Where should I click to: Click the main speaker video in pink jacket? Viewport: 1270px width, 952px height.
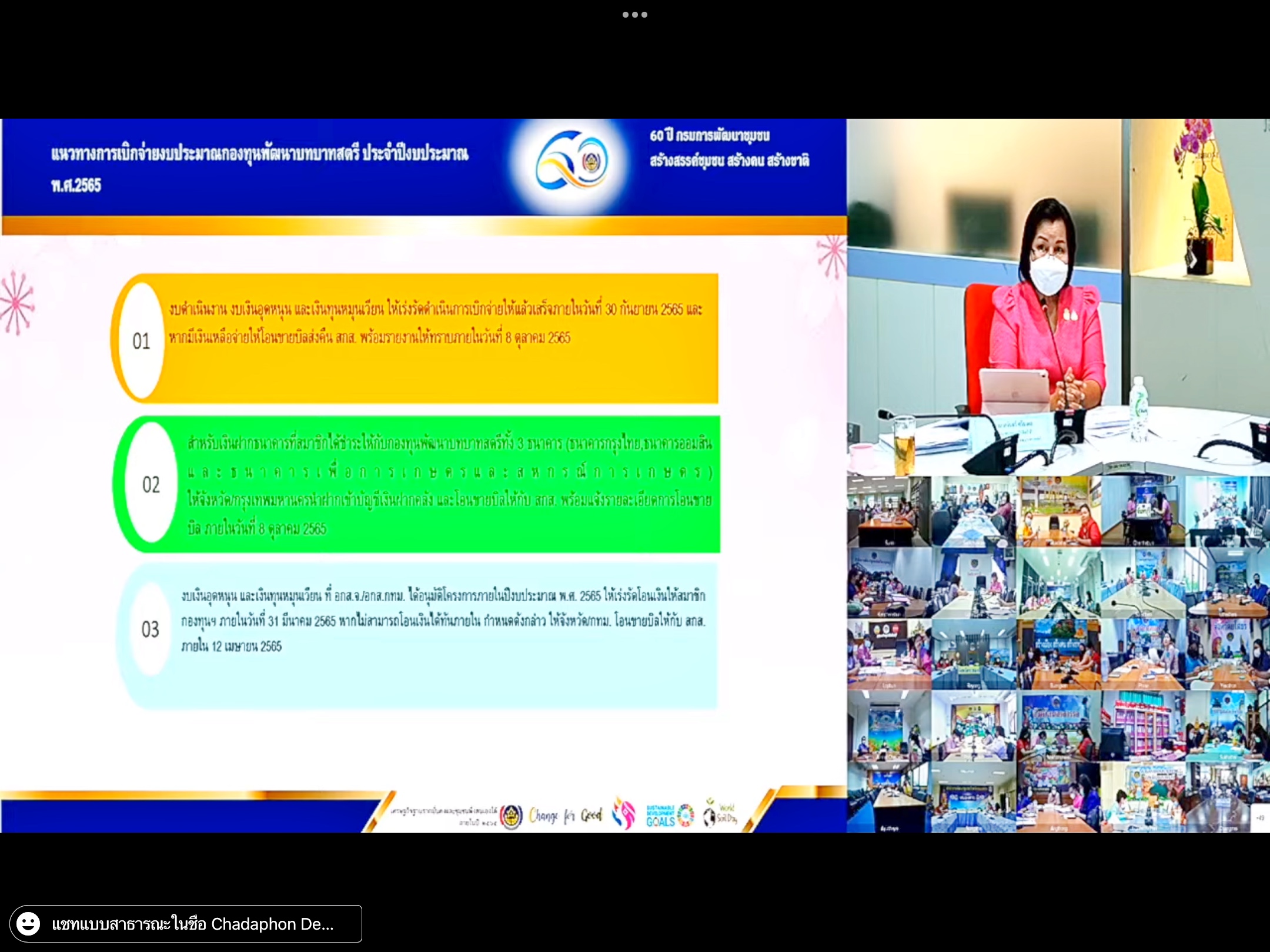1058,297
